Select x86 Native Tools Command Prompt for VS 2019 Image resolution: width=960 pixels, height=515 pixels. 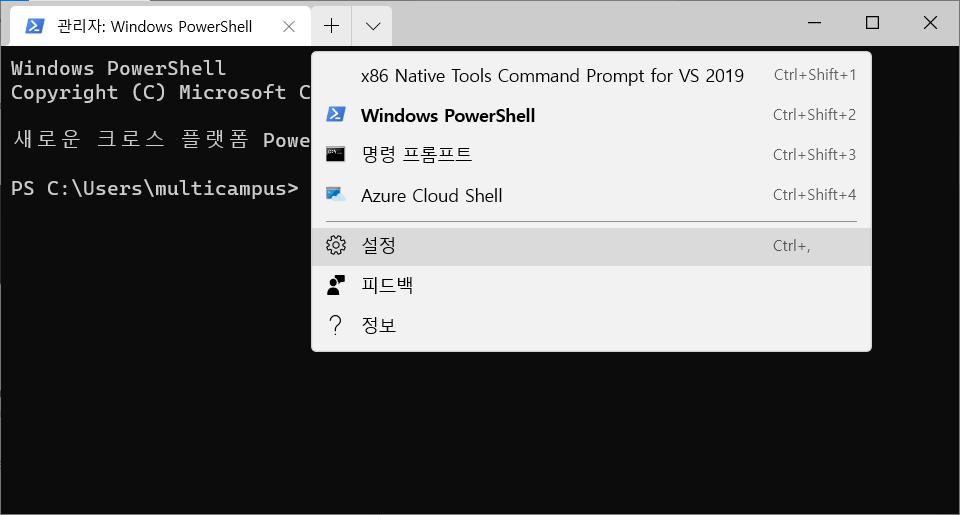(x=591, y=75)
